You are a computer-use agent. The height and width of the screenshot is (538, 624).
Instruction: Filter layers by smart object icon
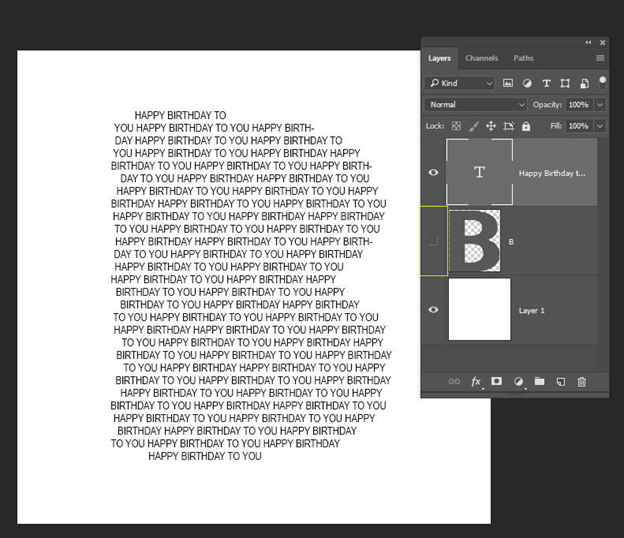(x=584, y=83)
